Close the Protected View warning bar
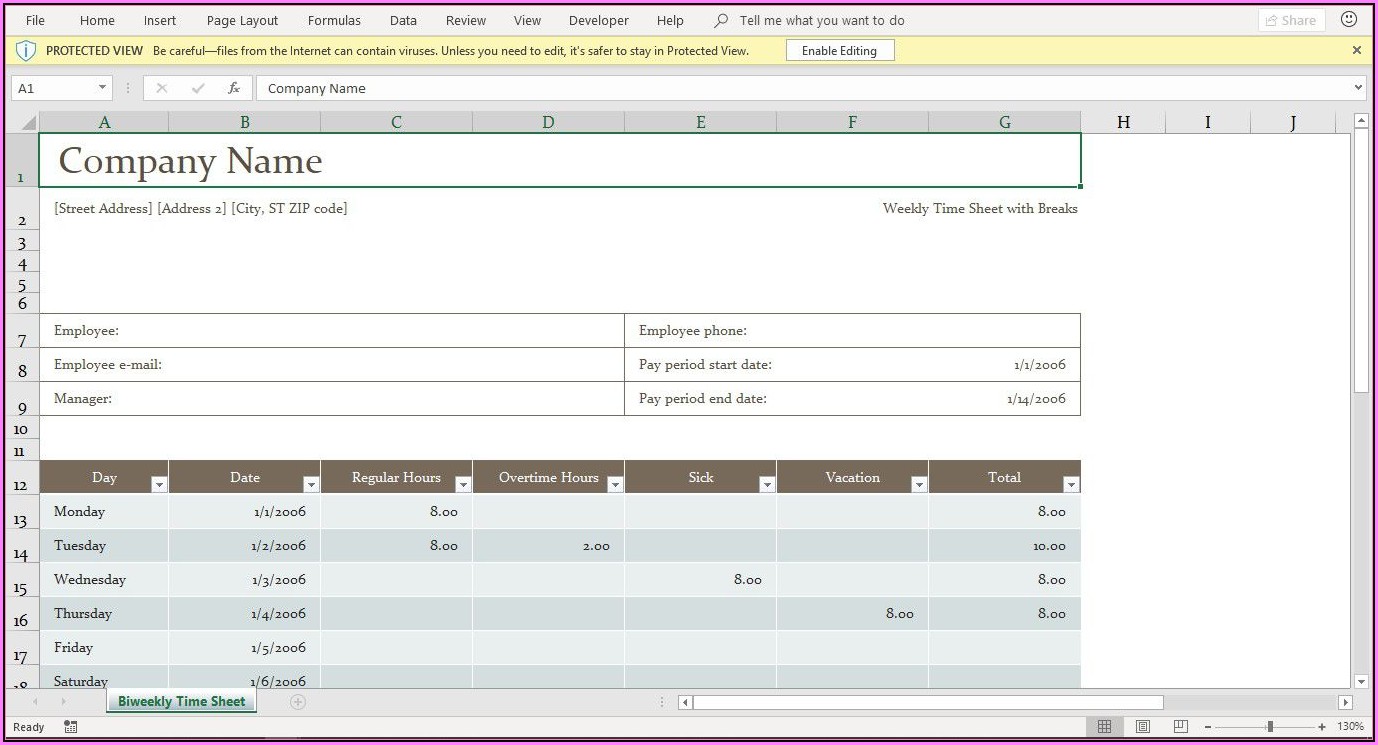1378x745 pixels. click(x=1357, y=50)
